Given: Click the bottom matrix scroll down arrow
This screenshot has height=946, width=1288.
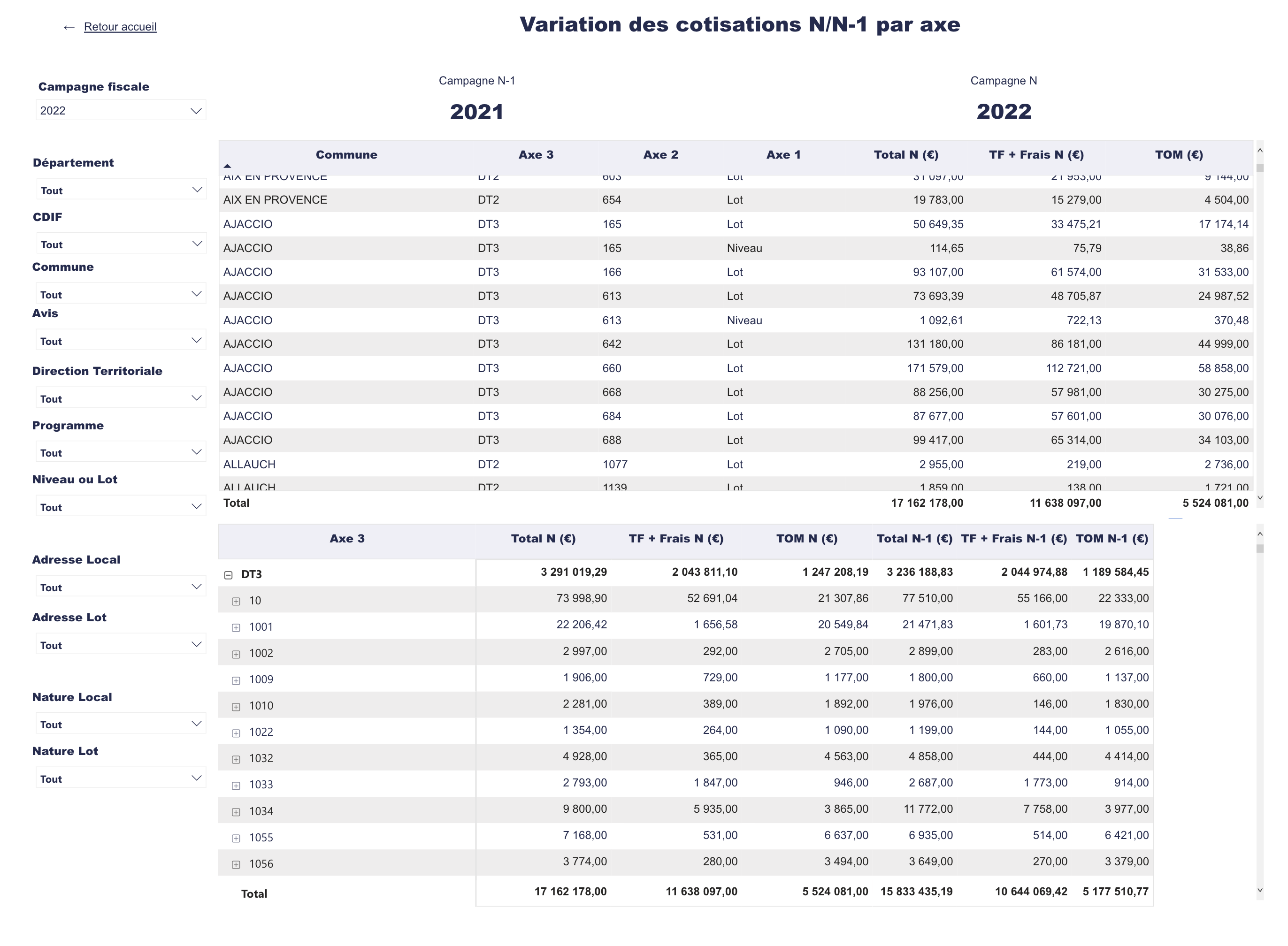Looking at the screenshot, I should 1259,890.
